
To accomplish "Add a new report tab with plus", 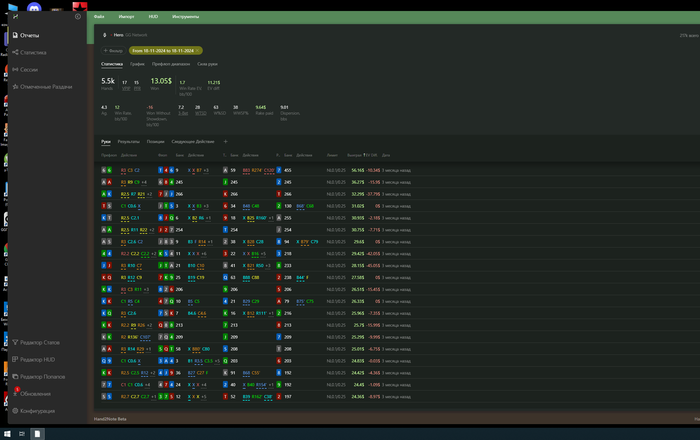I will [x=225, y=142].
